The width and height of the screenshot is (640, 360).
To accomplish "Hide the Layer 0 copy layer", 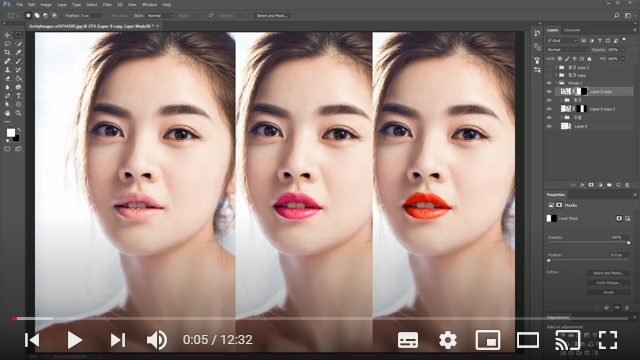I will (x=549, y=91).
